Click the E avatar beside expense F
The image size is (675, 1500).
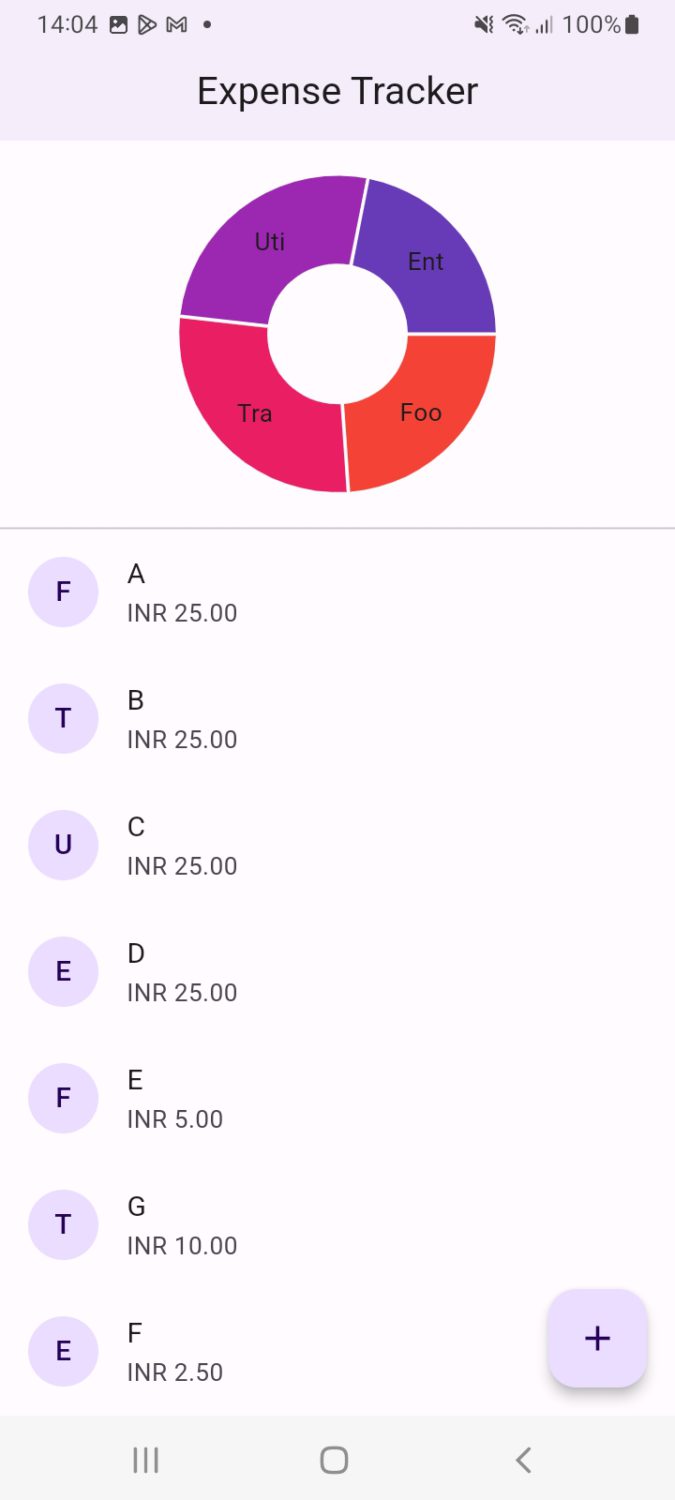tap(63, 1351)
